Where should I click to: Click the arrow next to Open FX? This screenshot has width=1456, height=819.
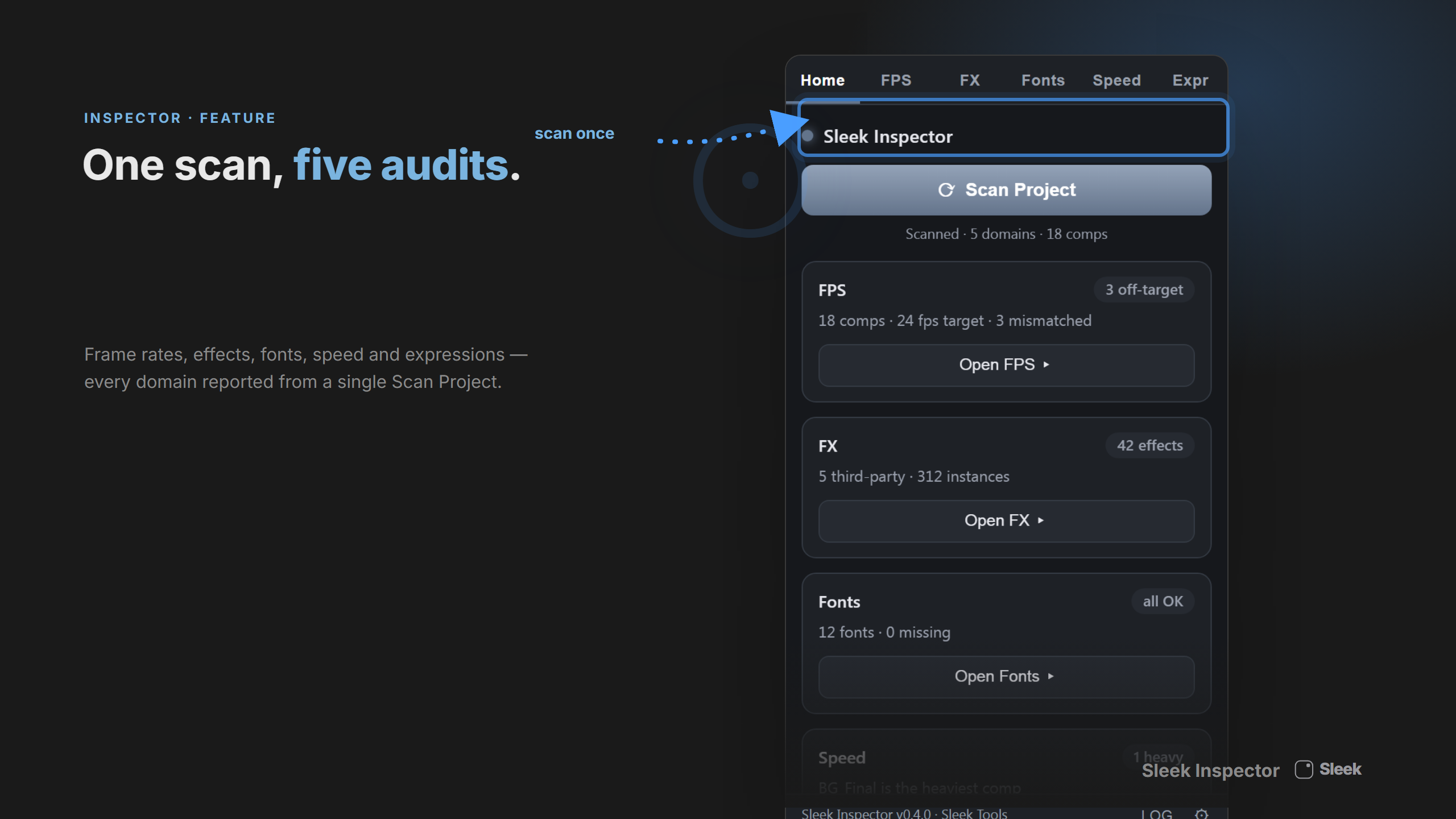click(1041, 521)
